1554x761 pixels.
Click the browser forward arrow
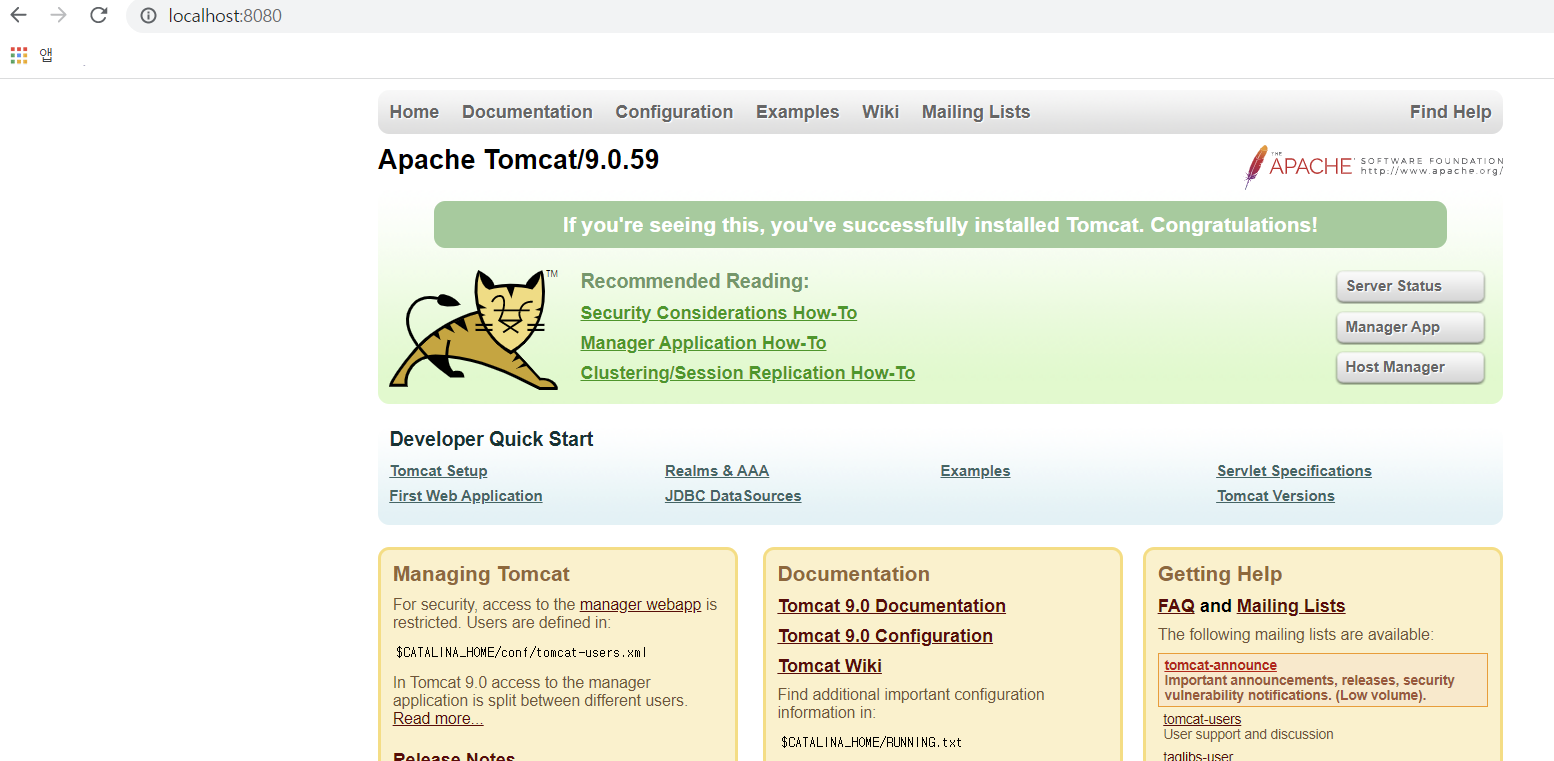coord(58,15)
